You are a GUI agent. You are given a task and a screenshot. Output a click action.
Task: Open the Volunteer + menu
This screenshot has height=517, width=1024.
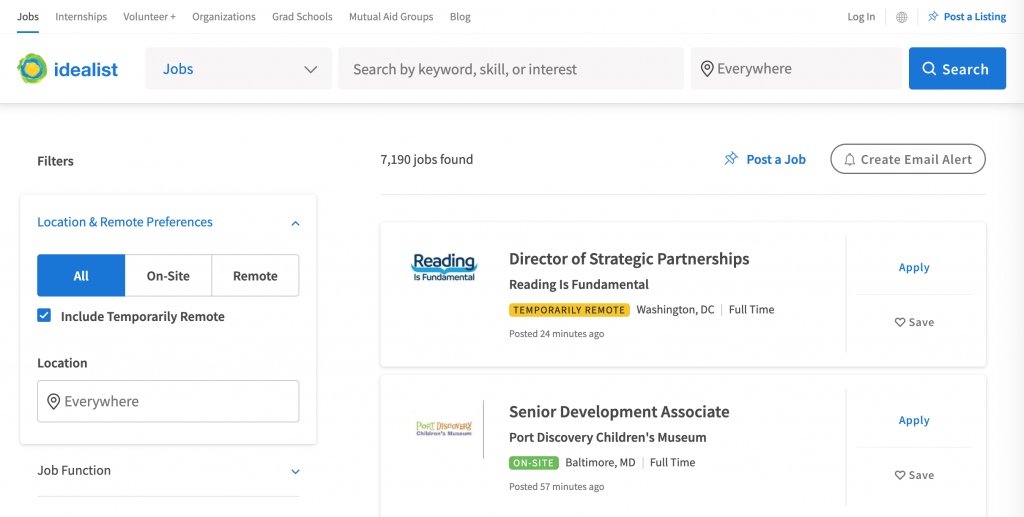[150, 17]
